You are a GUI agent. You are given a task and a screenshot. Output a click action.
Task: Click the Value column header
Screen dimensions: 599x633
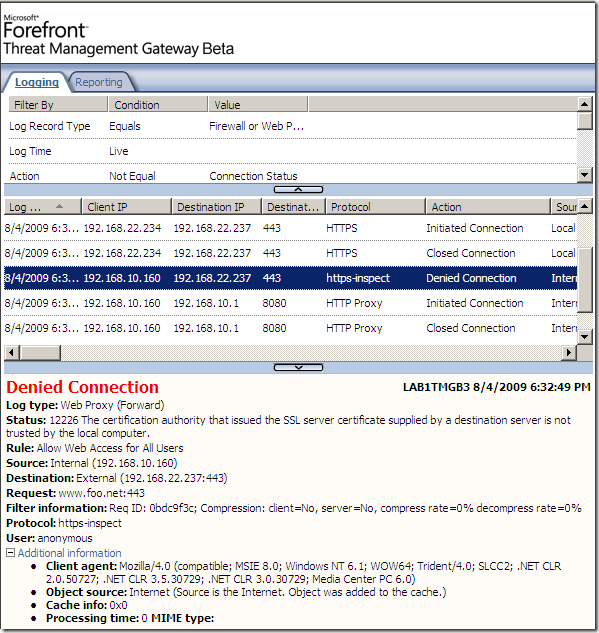[x=258, y=105]
